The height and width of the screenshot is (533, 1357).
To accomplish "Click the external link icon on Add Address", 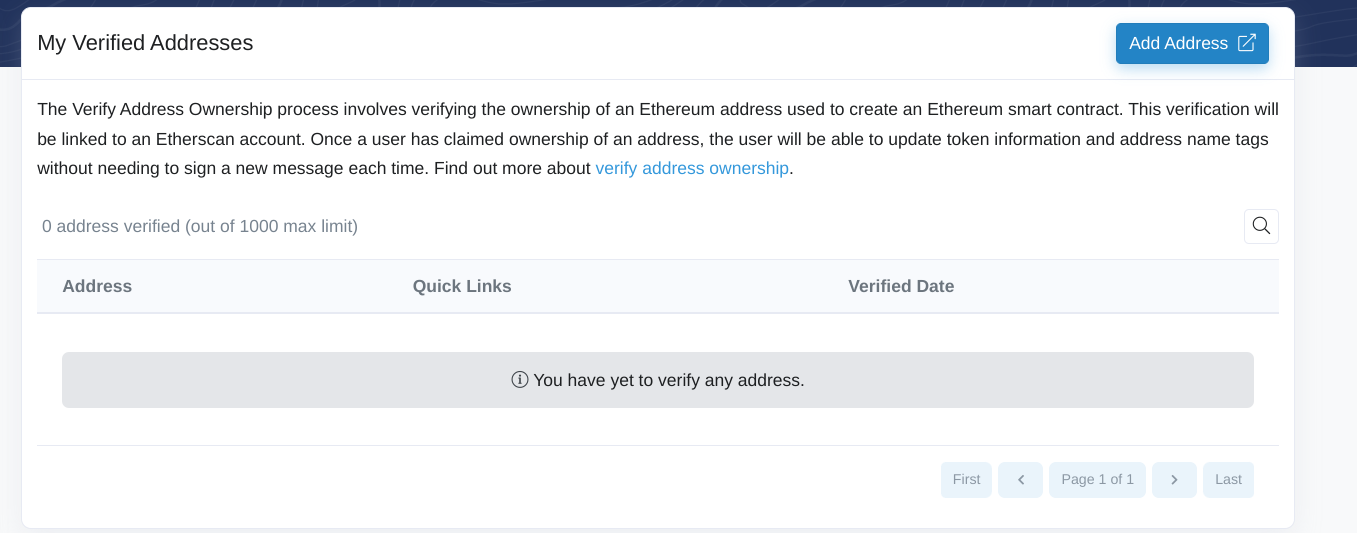I will click(1246, 43).
